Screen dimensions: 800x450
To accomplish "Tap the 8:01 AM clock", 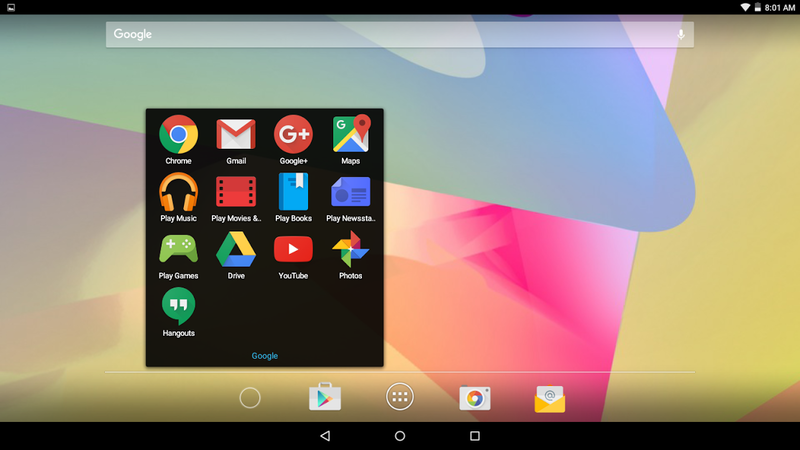I will pyautogui.click(x=780, y=8).
